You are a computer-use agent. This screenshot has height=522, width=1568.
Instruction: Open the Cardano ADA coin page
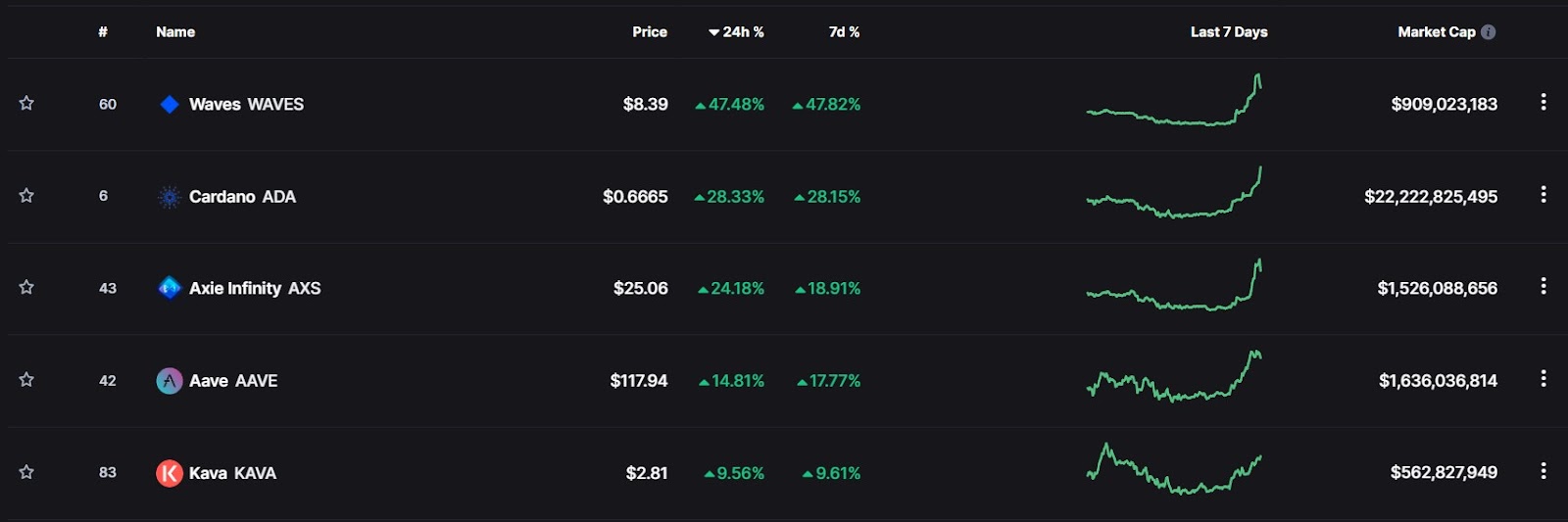coord(242,197)
